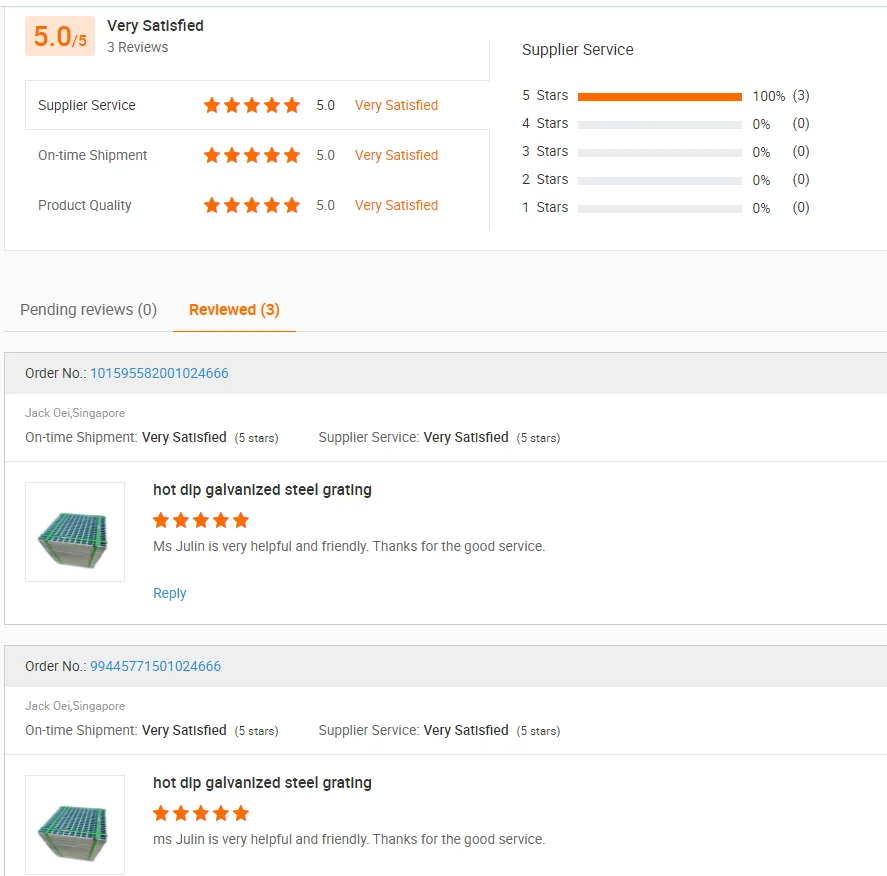Open the Pending reviews tab
887x876 pixels.
click(88, 310)
